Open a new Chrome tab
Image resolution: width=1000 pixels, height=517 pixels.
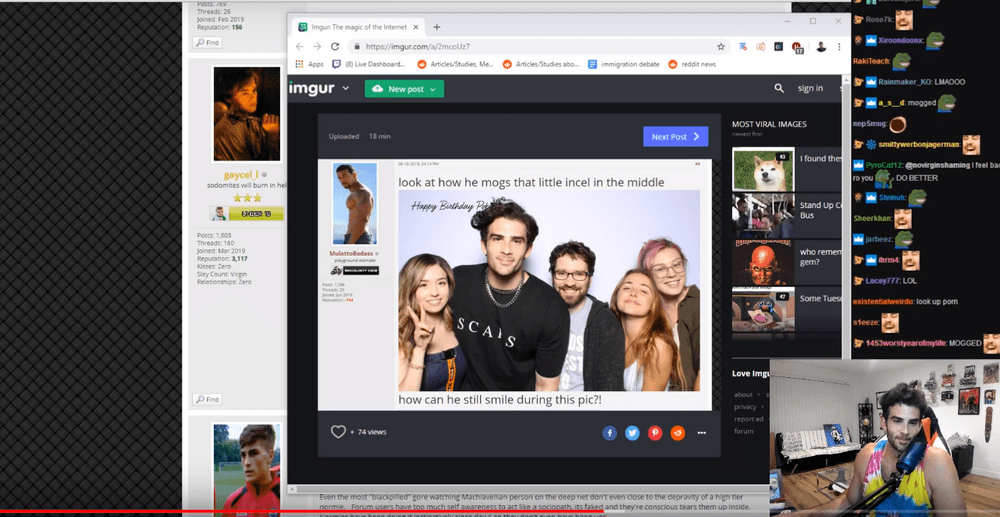coord(437,27)
